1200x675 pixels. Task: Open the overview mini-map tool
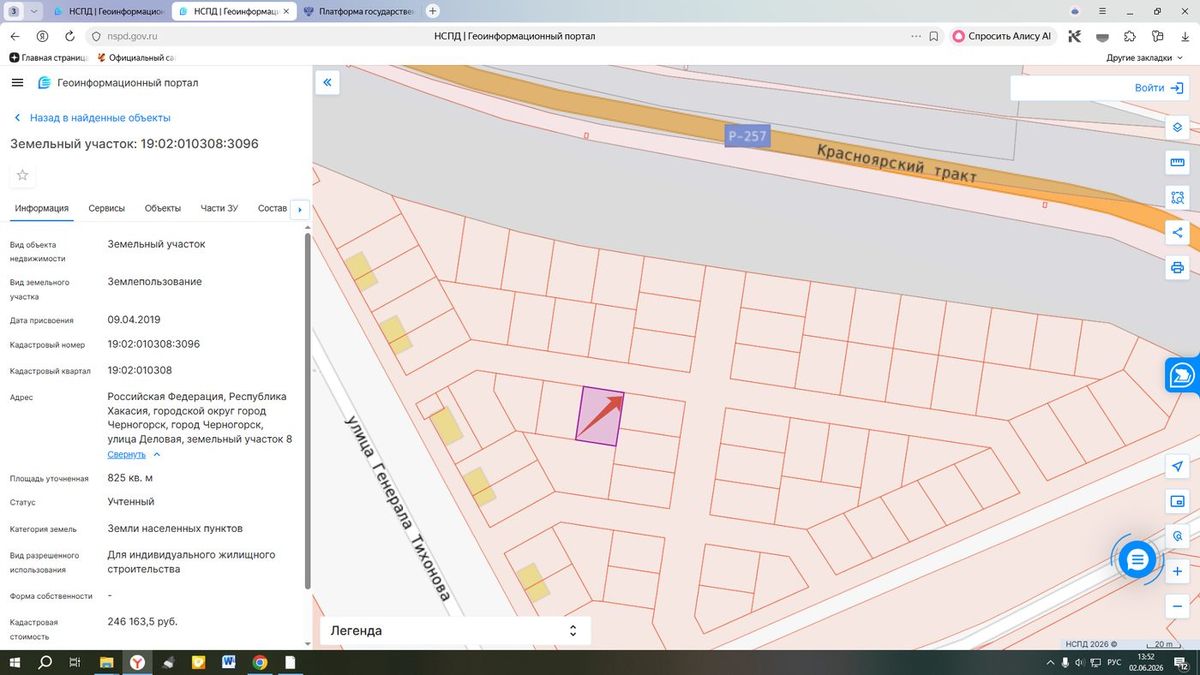1177,502
